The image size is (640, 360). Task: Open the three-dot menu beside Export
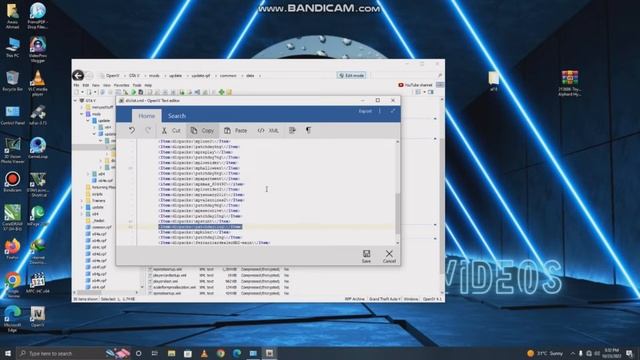pos(380,111)
